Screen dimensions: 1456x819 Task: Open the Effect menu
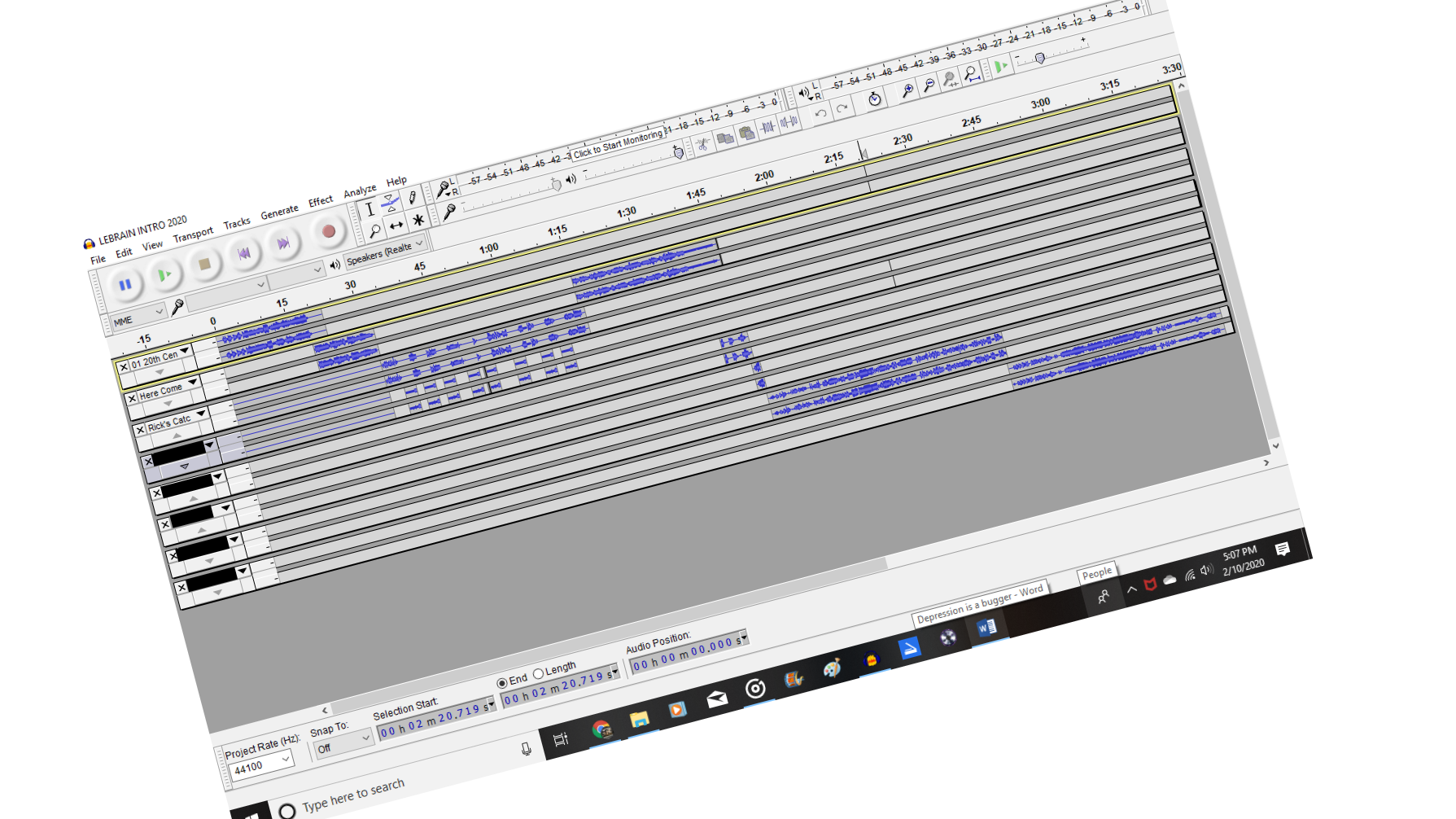click(321, 201)
